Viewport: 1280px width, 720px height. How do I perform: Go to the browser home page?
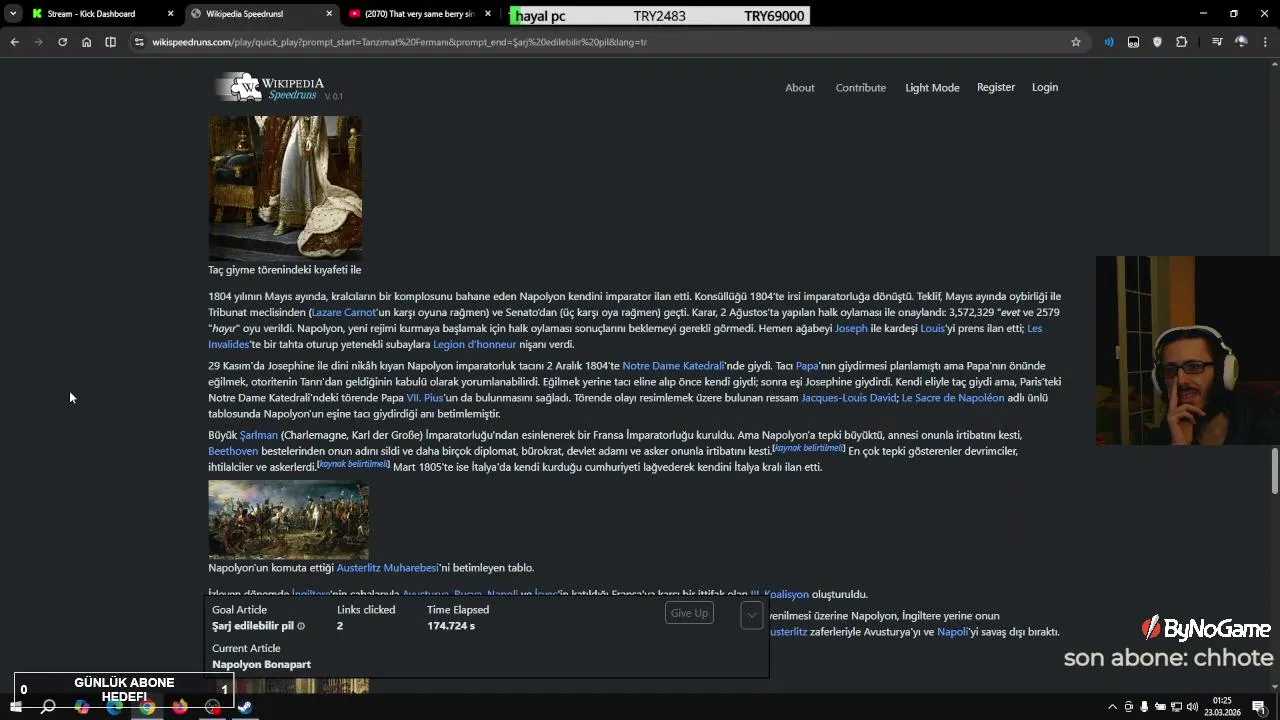pyautogui.click(x=86, y=42)
